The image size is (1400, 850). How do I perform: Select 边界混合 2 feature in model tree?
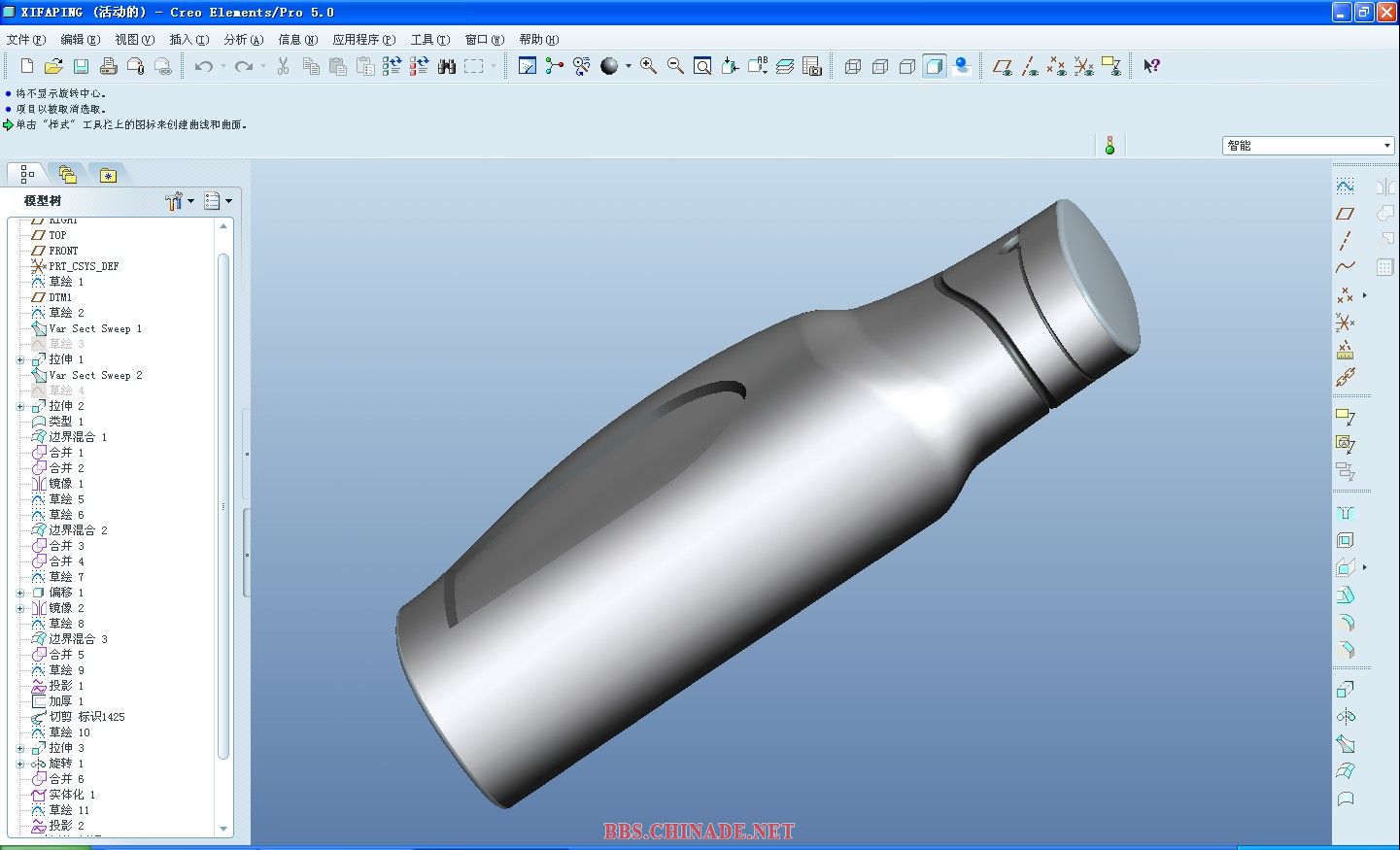pyautogui.click(x=78, y=530)
